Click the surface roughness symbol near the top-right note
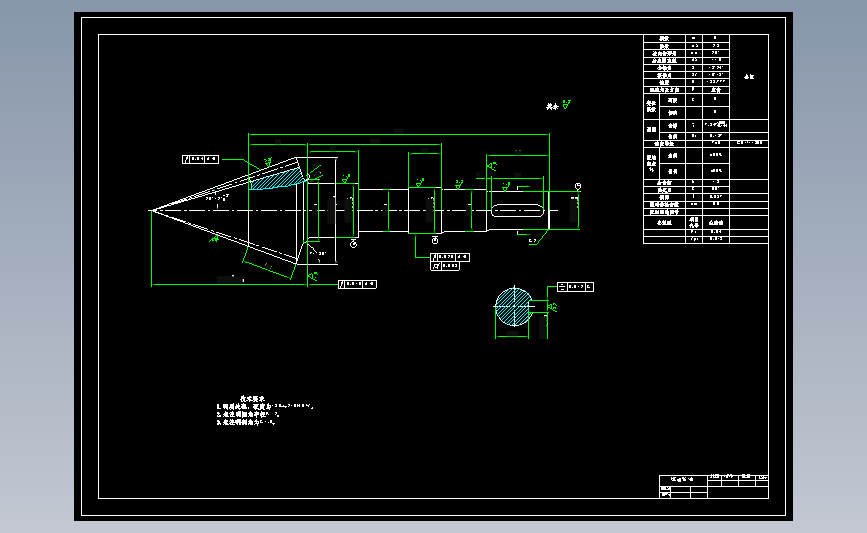This screenshot has height=533, width=867. click(566, 104)
